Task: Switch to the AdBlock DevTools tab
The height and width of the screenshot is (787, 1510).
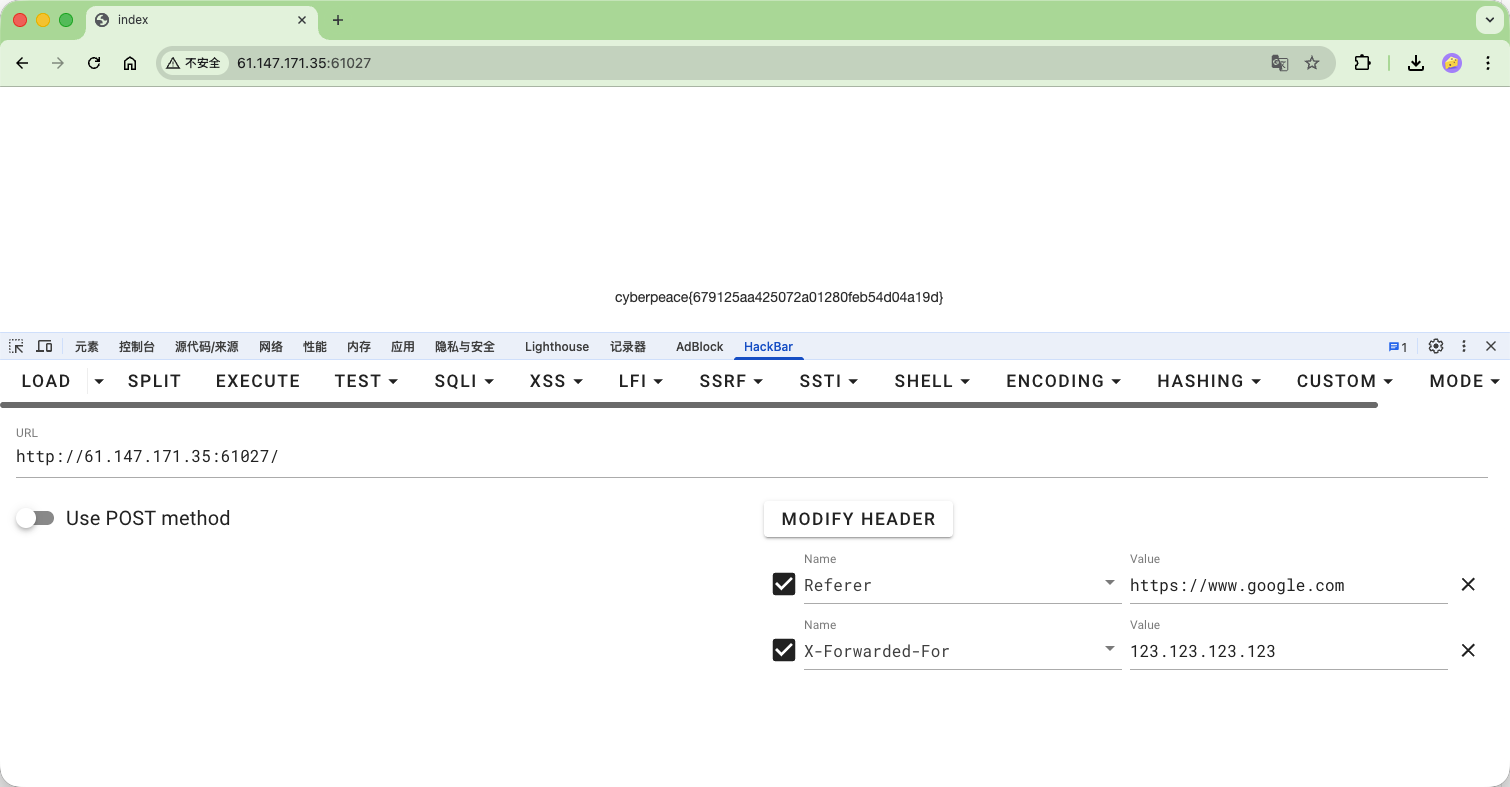Action: [x=699, y=347]
